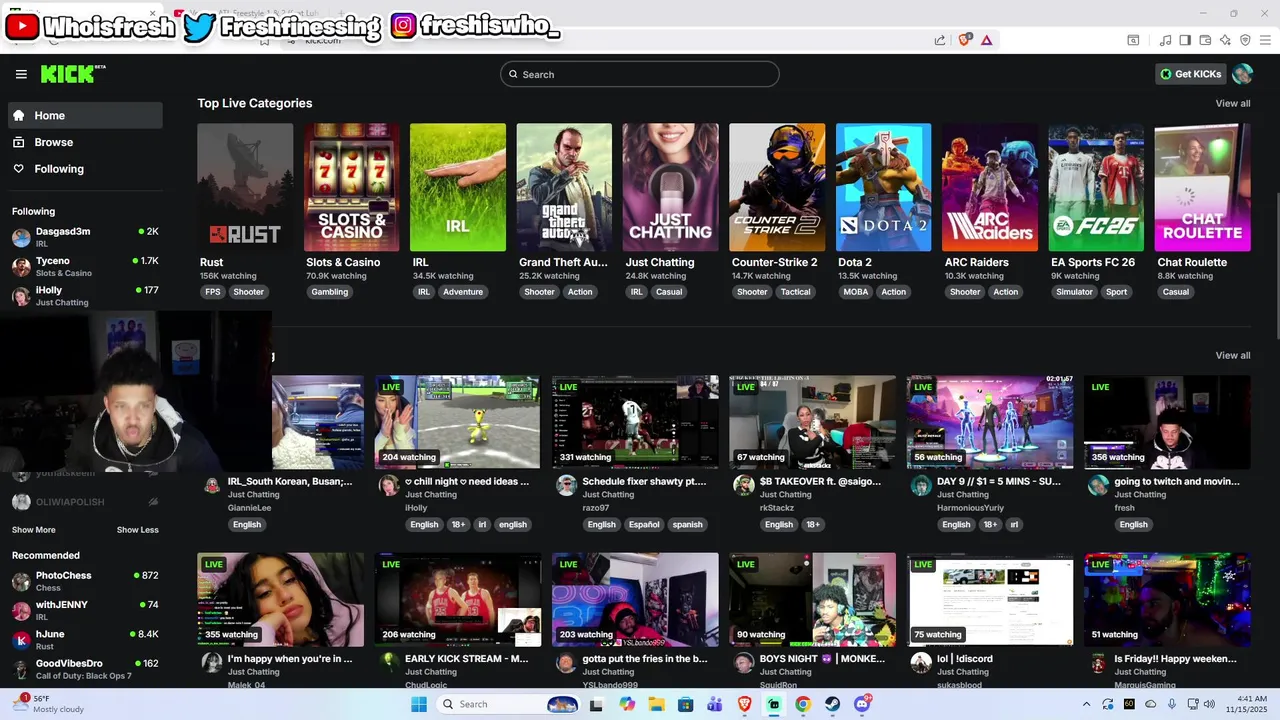Open the Chat Roulette category card
The image size is (1280, 720).
pos(1202,187)
